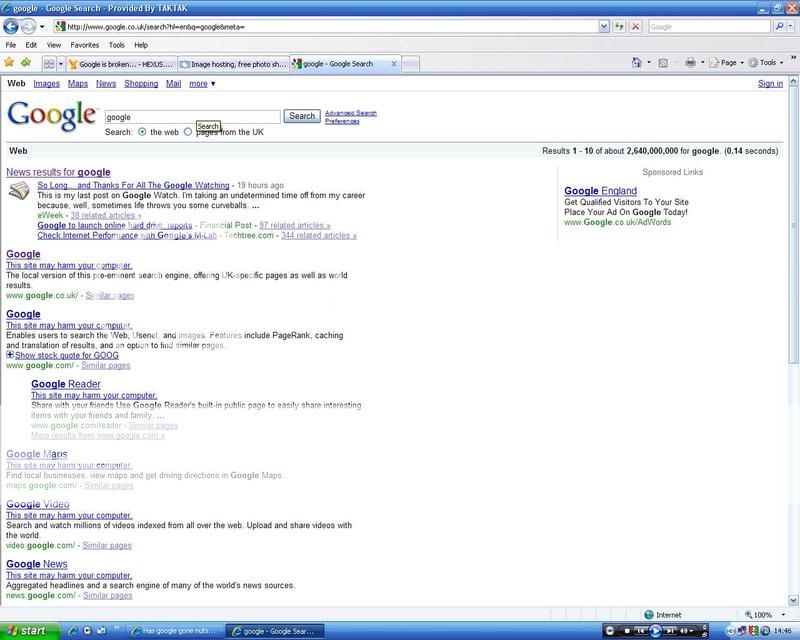Switch to the Image hosting tab
This screenshot has width=800, height=640.
(234, 64)
